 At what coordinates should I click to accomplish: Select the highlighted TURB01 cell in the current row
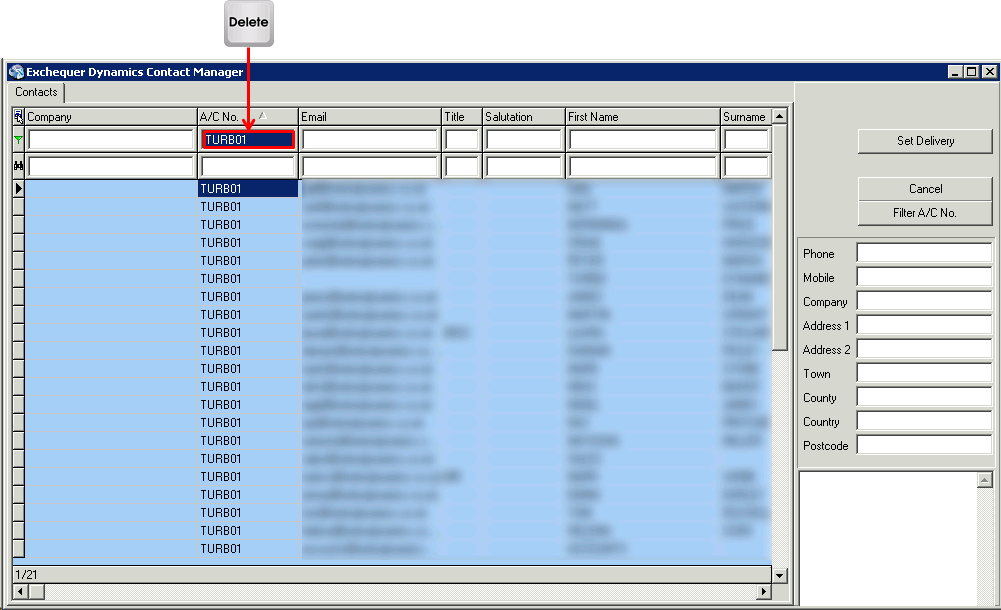(x=248, y=188)
